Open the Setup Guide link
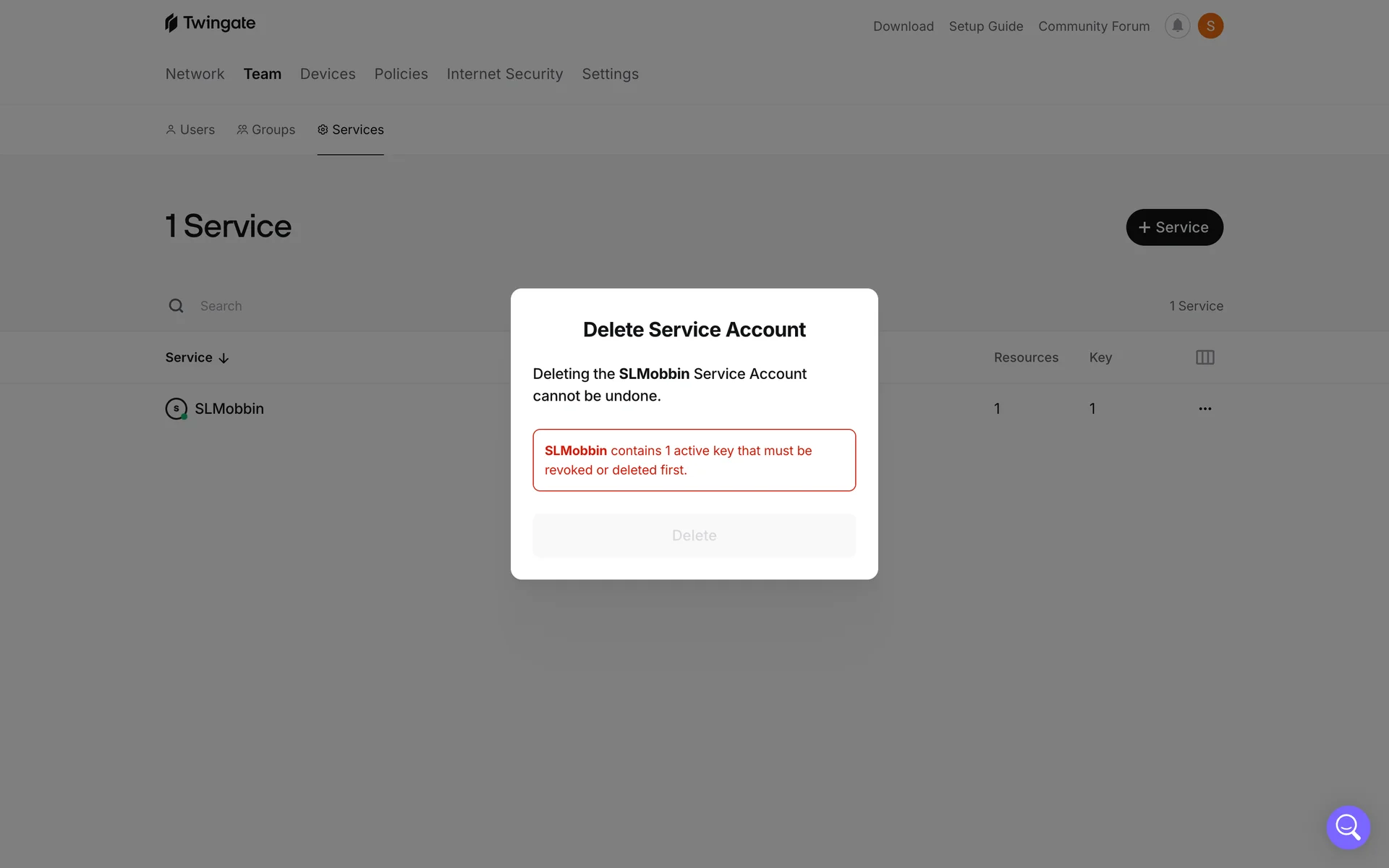This screenshot has width=1389, height=868. [985, 26]
